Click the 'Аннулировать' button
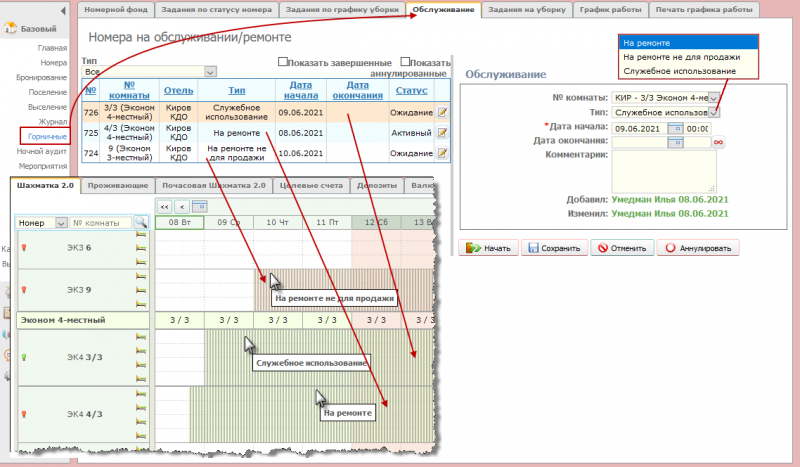The height and width of the screenshot is (467, 800). [x=699, y=248]
